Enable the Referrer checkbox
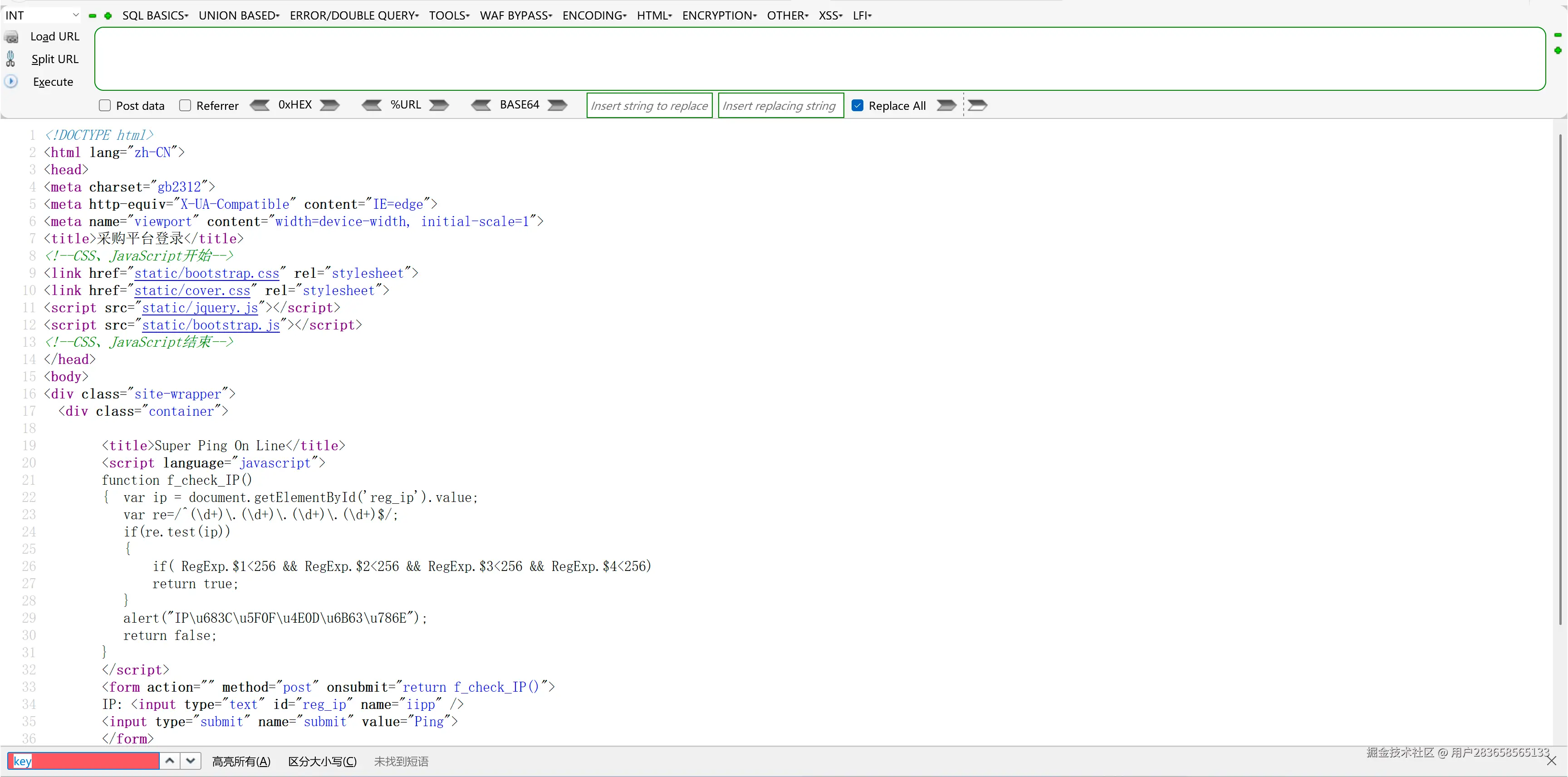 click(185, 105)
